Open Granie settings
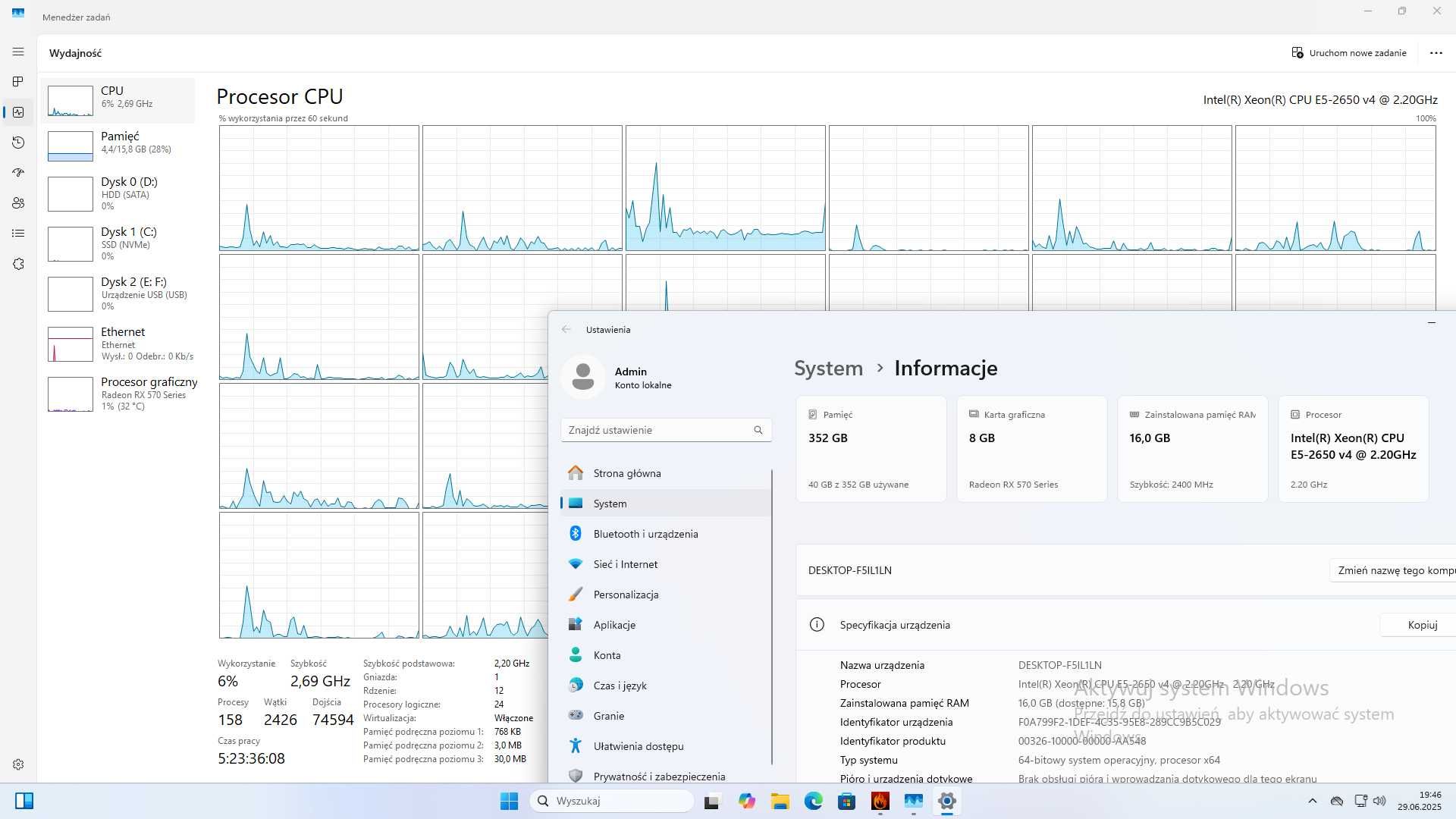The image size is (1456, 819). point(666,716)
